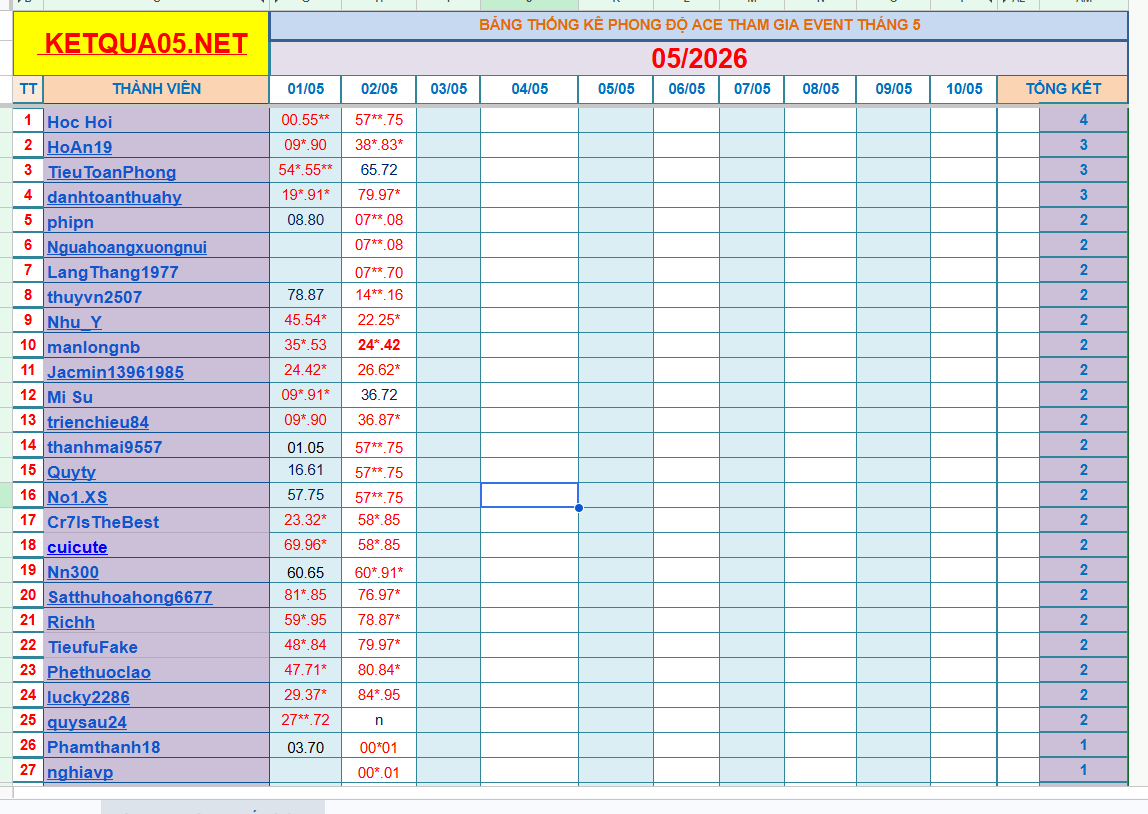Select nghiavp's 00*.01 cell
The height and width of the screenshot is (814, 1148).
pos(379,772)
